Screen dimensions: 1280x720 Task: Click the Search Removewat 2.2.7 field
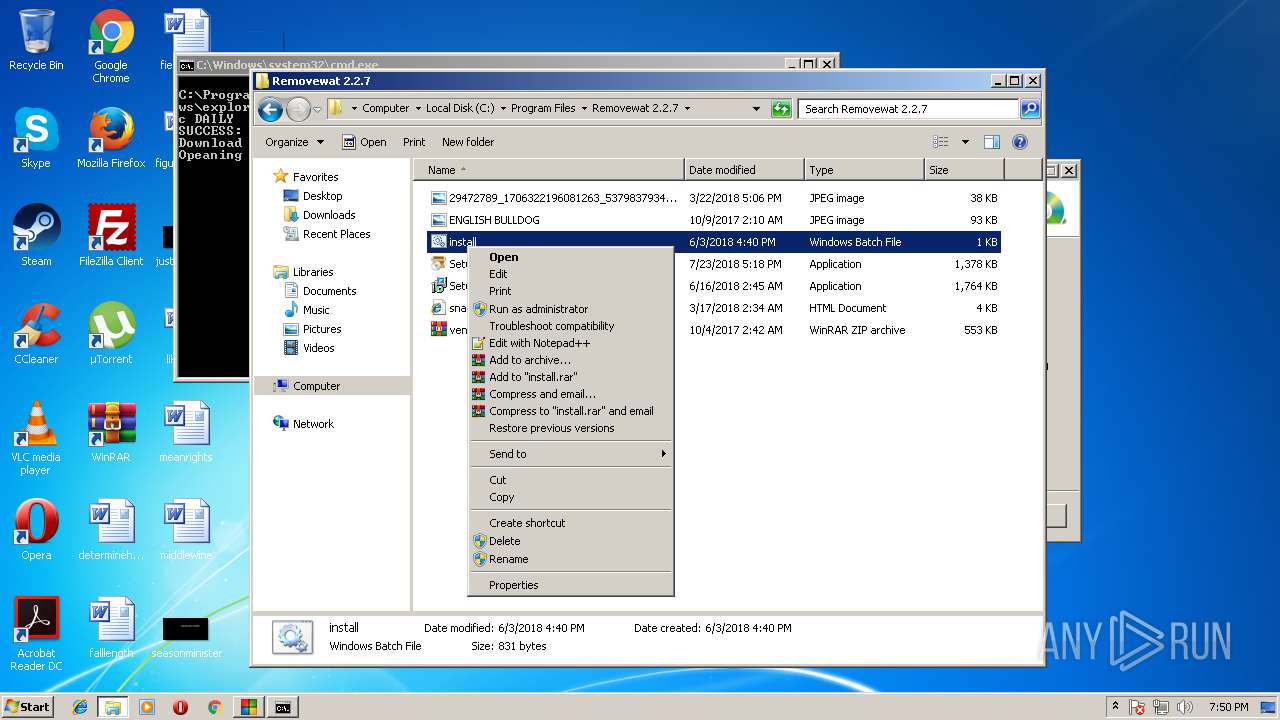(x=908, y=108)
